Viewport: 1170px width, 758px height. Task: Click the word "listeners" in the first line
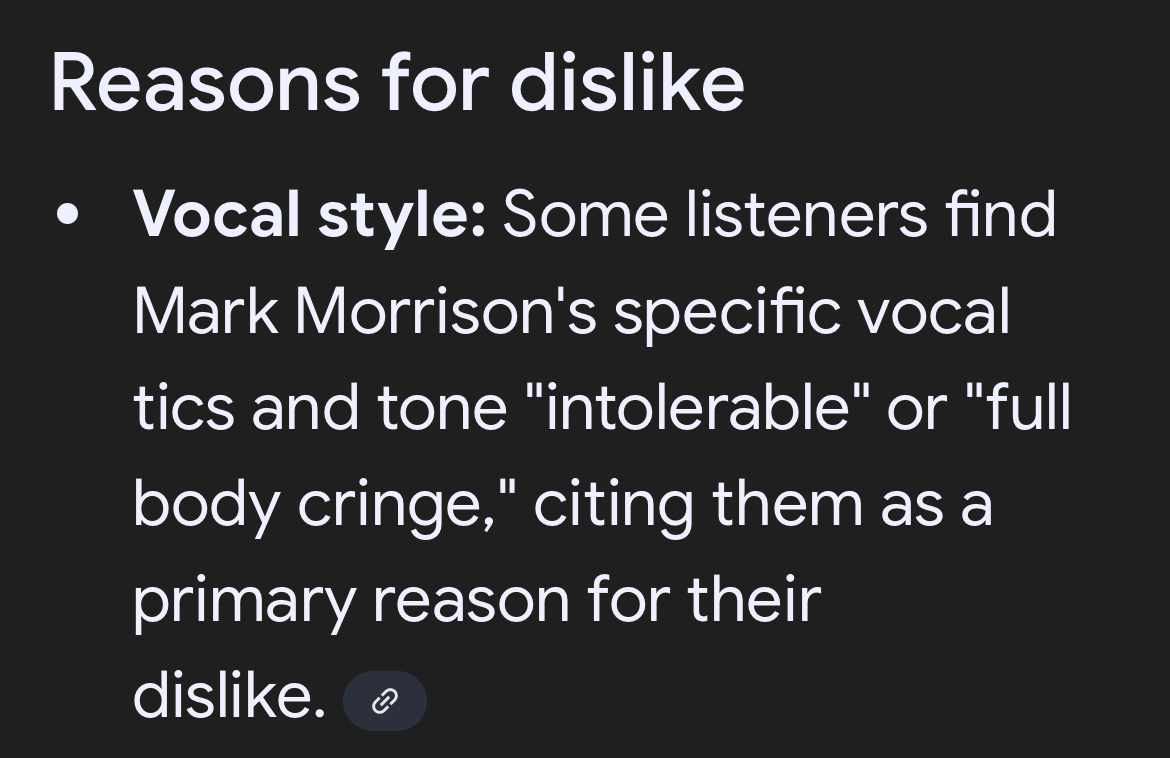pyautogui.click(x=806, y=215)
